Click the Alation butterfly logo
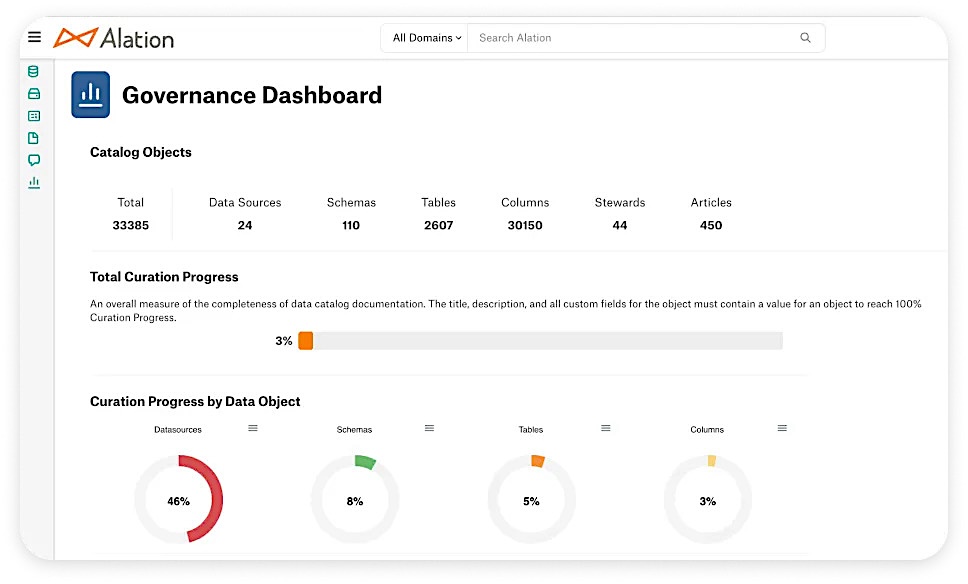This screenshot has width=968, height=584. click(77, 37)
